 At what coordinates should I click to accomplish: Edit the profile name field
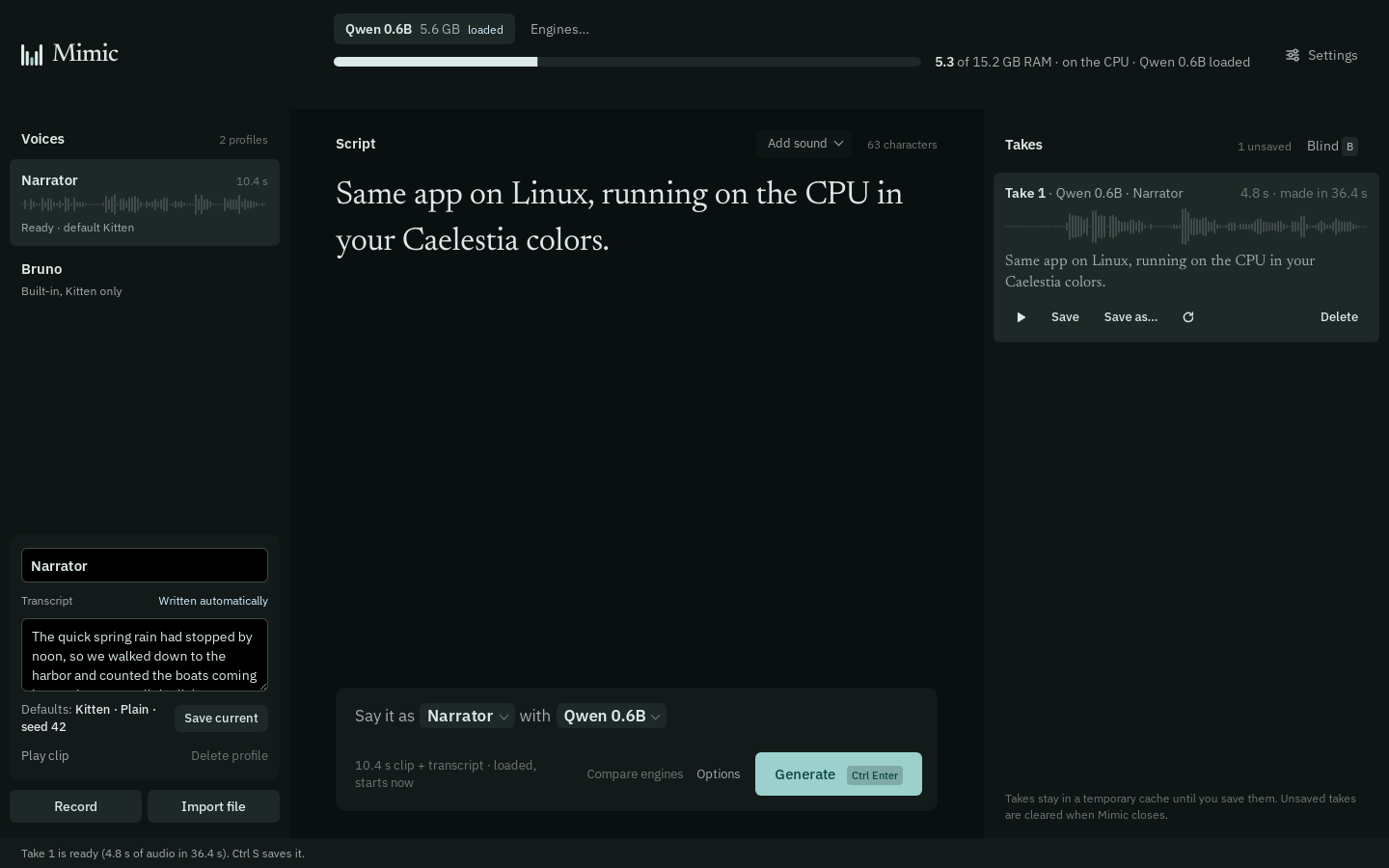145,565
